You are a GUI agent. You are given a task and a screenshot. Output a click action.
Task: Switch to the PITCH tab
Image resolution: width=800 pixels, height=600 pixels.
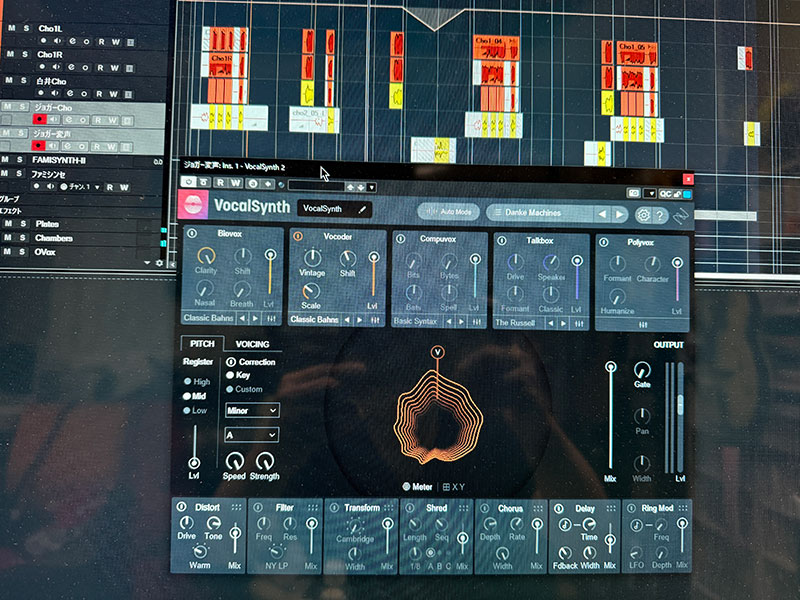[202, 343]
